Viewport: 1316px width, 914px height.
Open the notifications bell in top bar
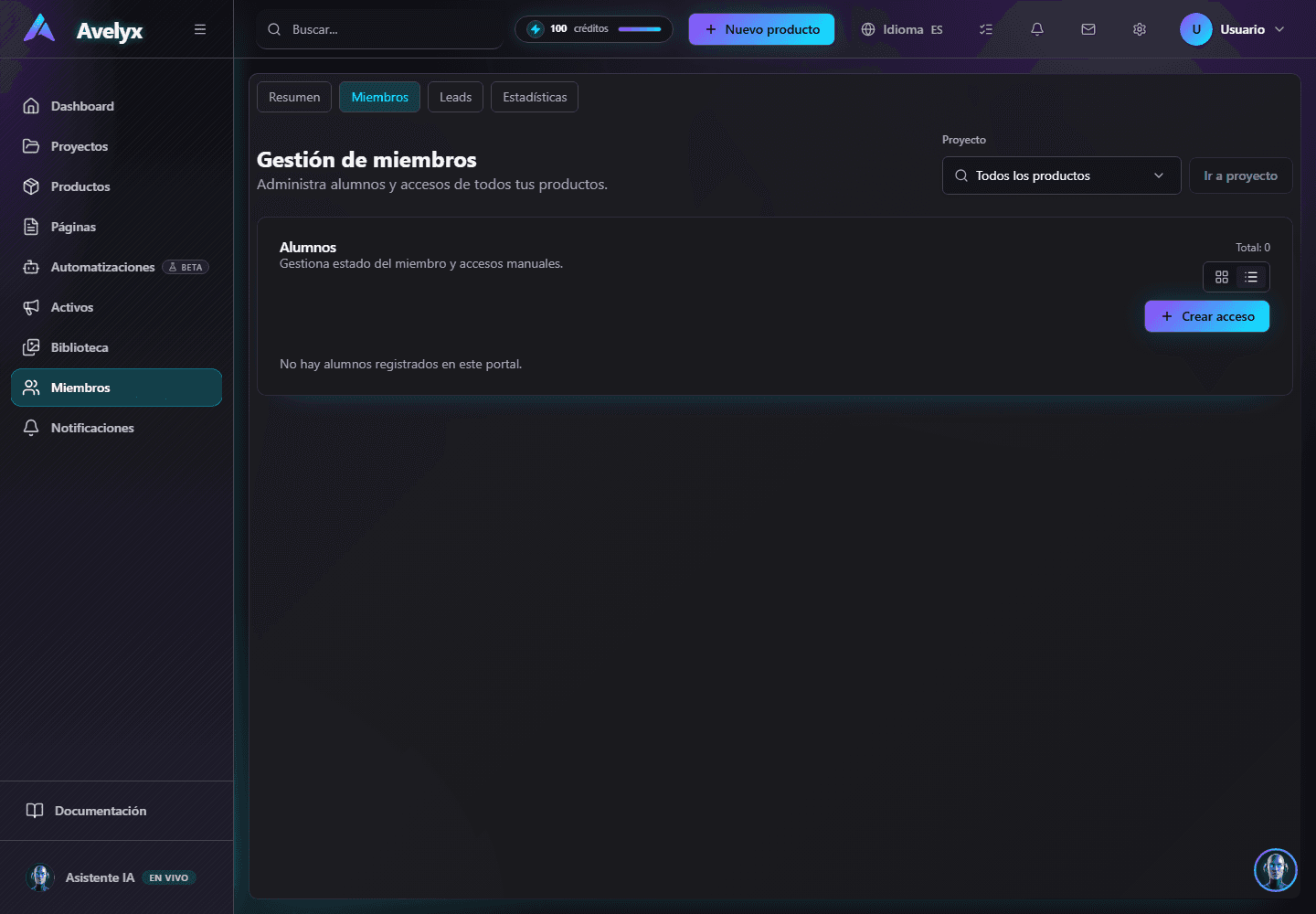tap(1037, 29)
